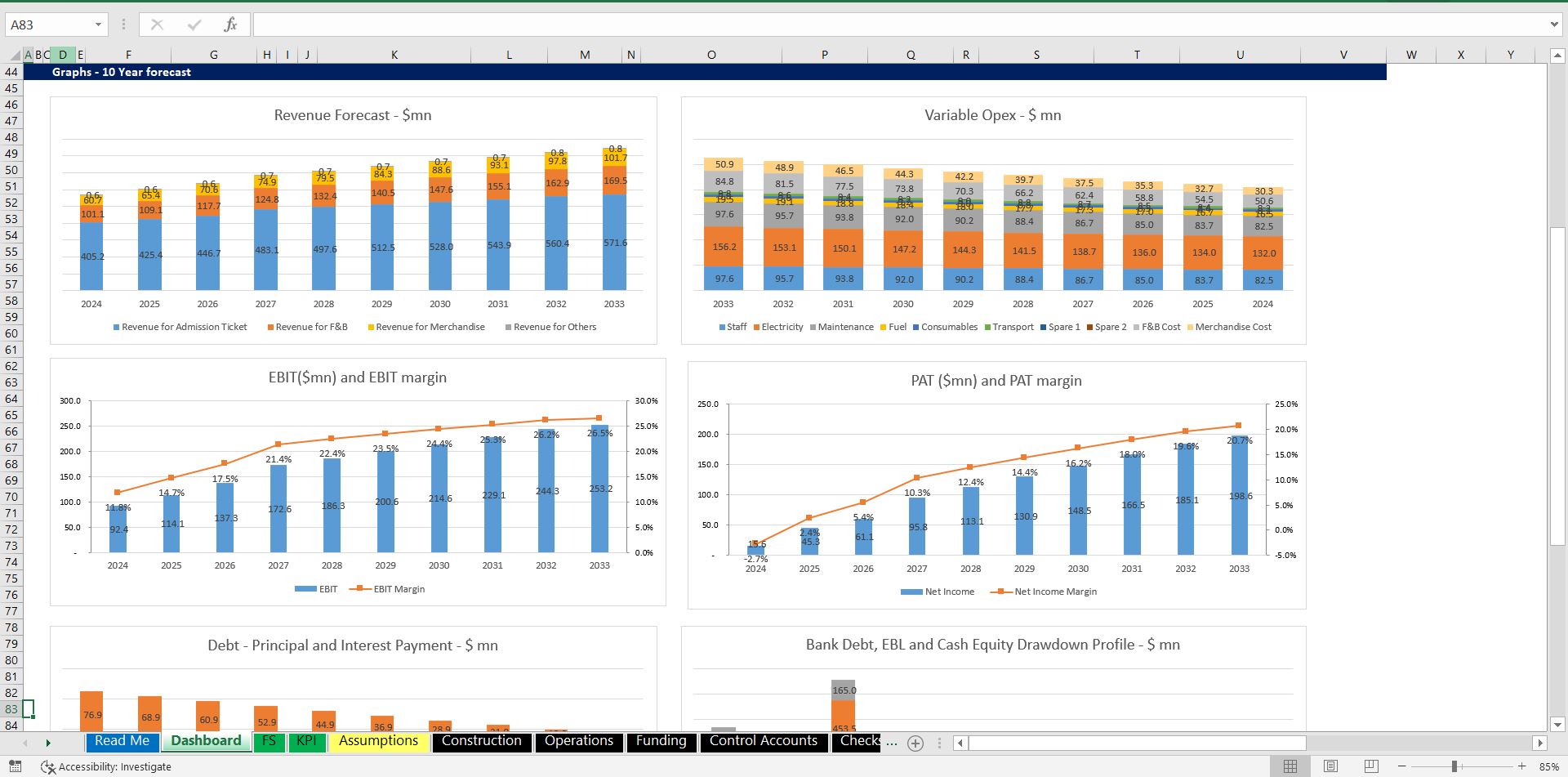Click the Select All corner triangle
Screen dimensions: 1568x777
[x=16, y=56]
